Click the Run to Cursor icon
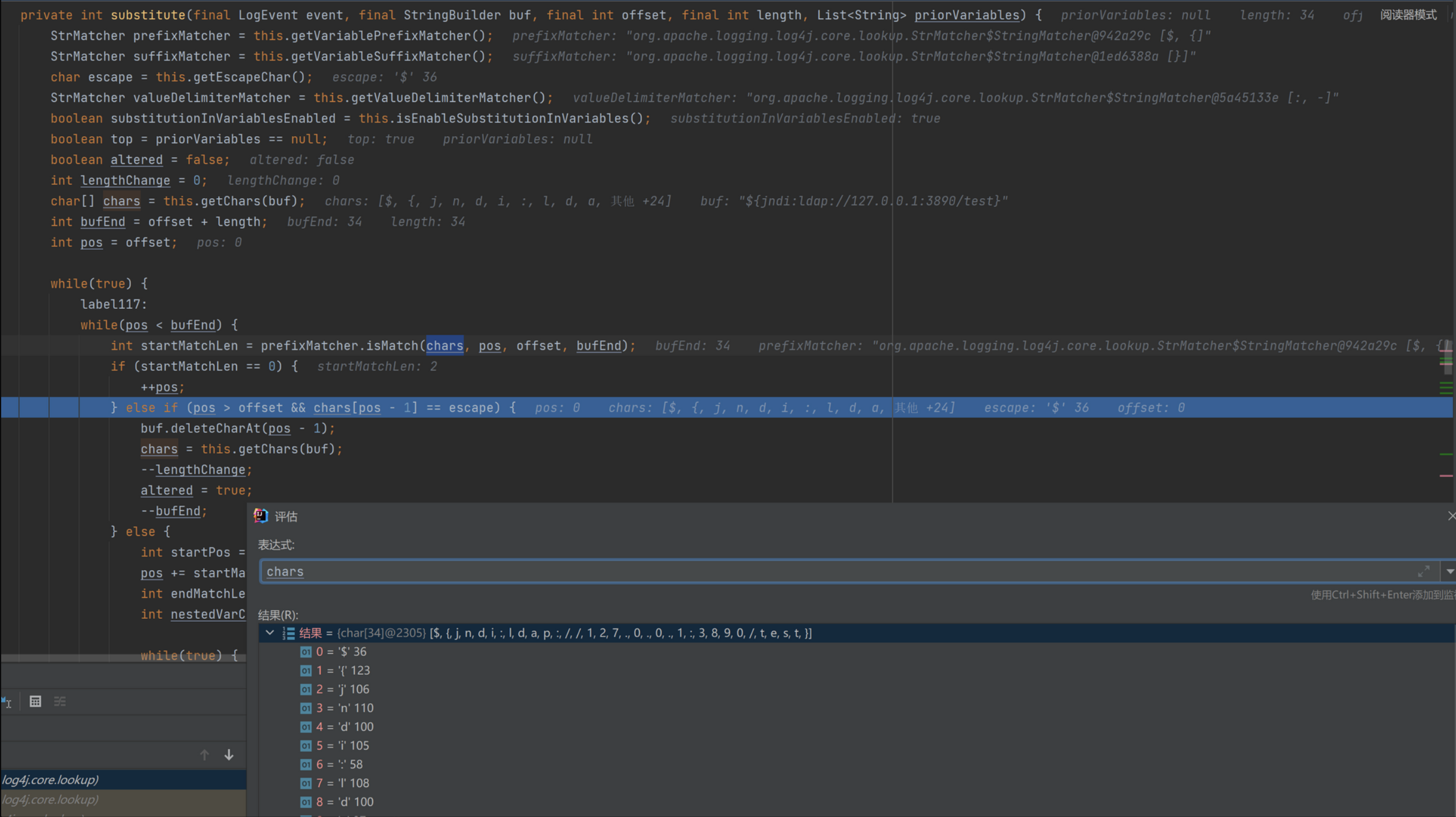The image size is (1456, 817). [7, 701]
